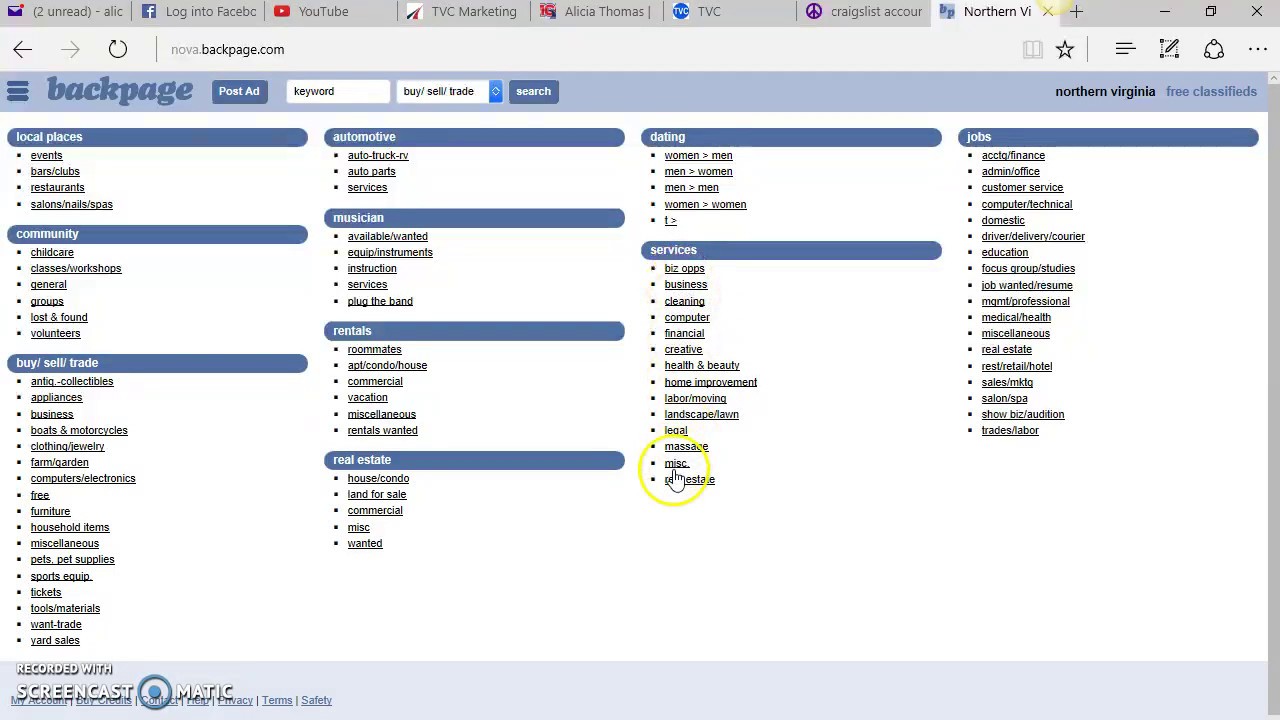This screenshot has height=720, width=1280.
Task: Open the free classifieds link
Action: point(1211,91)
